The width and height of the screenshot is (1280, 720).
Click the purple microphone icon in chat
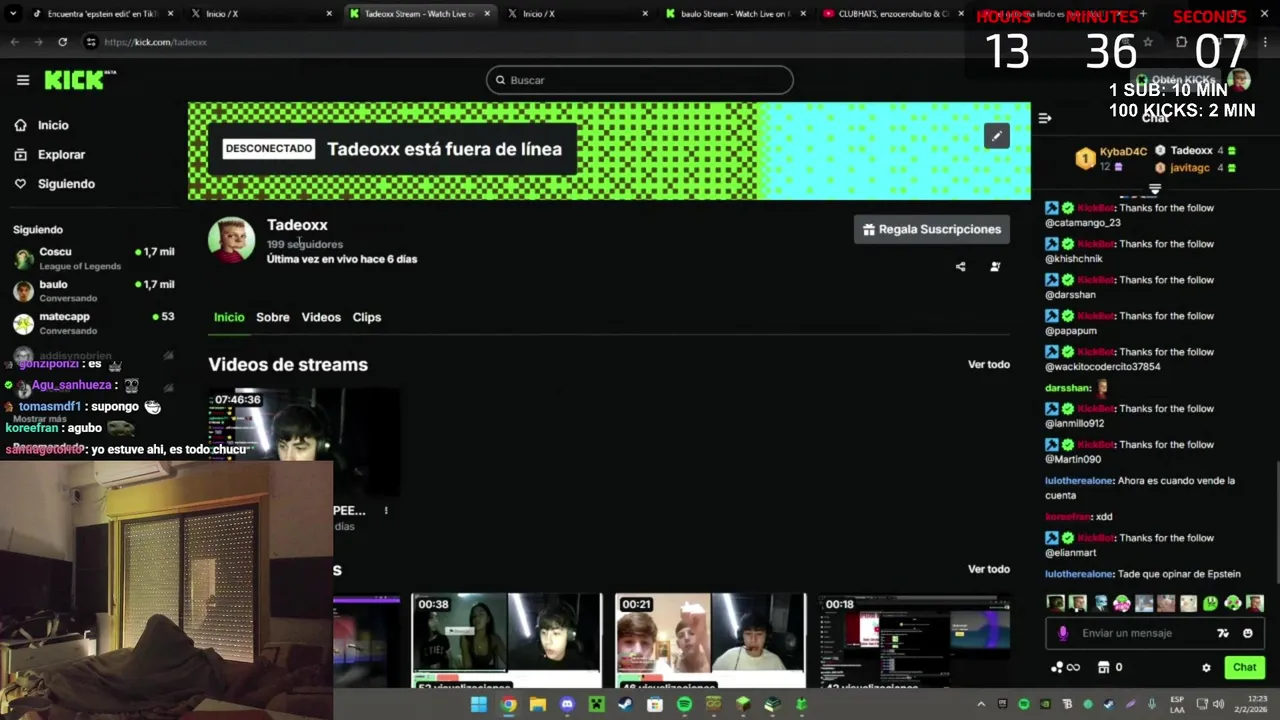click(x=1063, y=633)
